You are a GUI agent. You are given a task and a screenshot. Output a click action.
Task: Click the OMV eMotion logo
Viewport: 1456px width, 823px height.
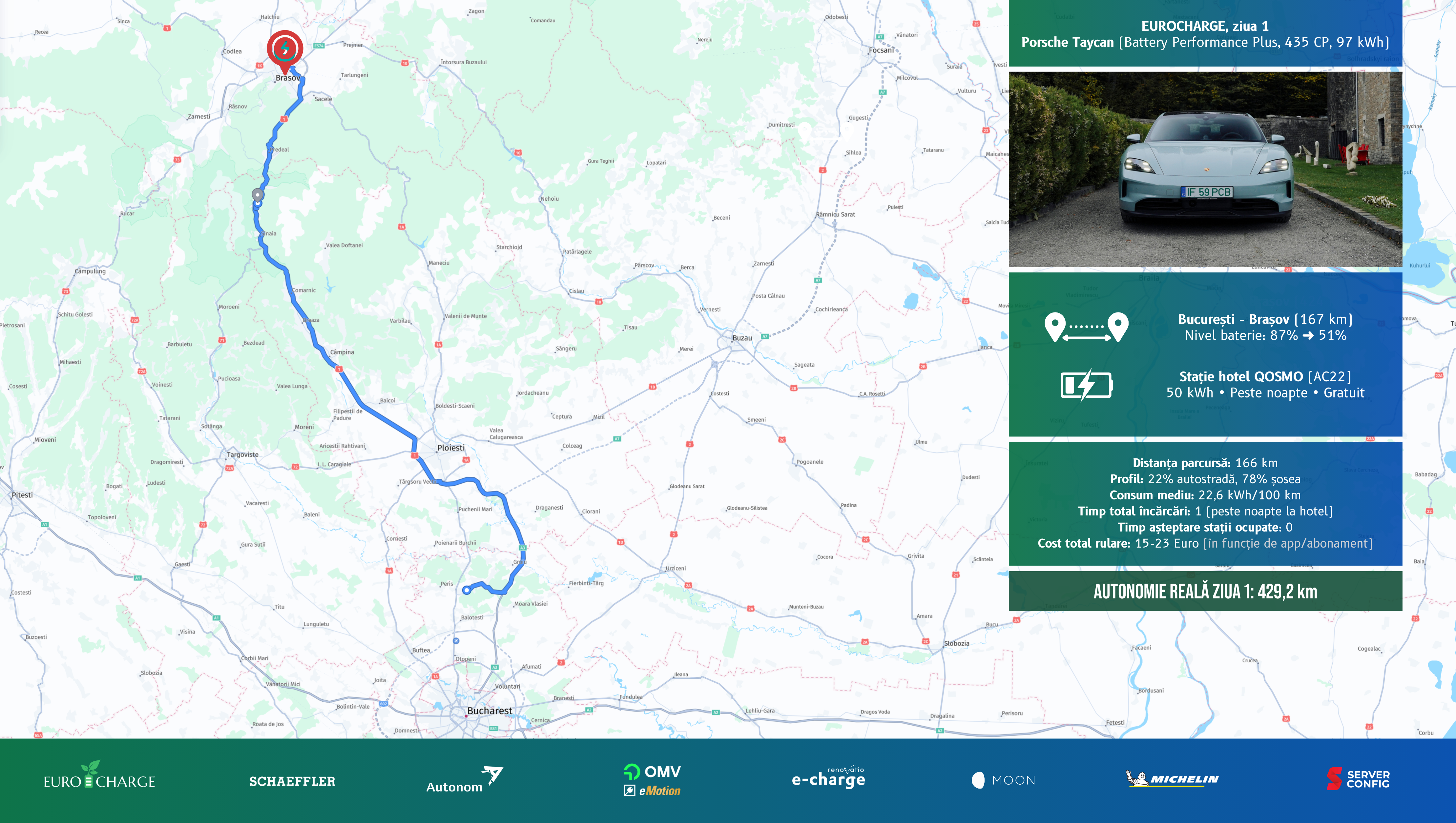tap(652, 780)
